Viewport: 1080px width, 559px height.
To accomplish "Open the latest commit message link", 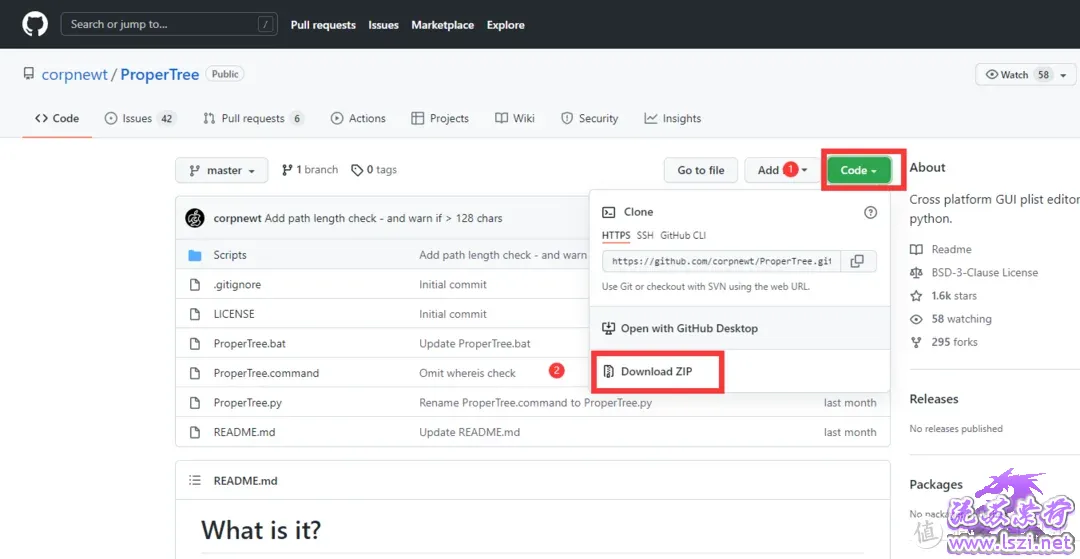I will [384, 218].
